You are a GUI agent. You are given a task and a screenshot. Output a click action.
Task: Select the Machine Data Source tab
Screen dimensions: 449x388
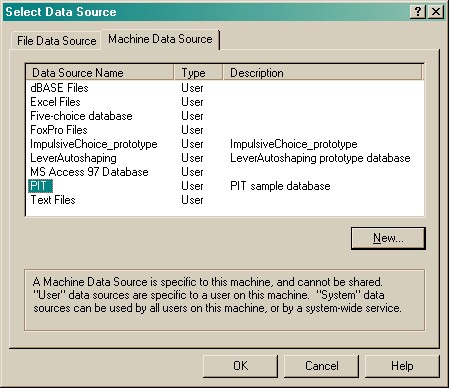(x=160, y=39)
